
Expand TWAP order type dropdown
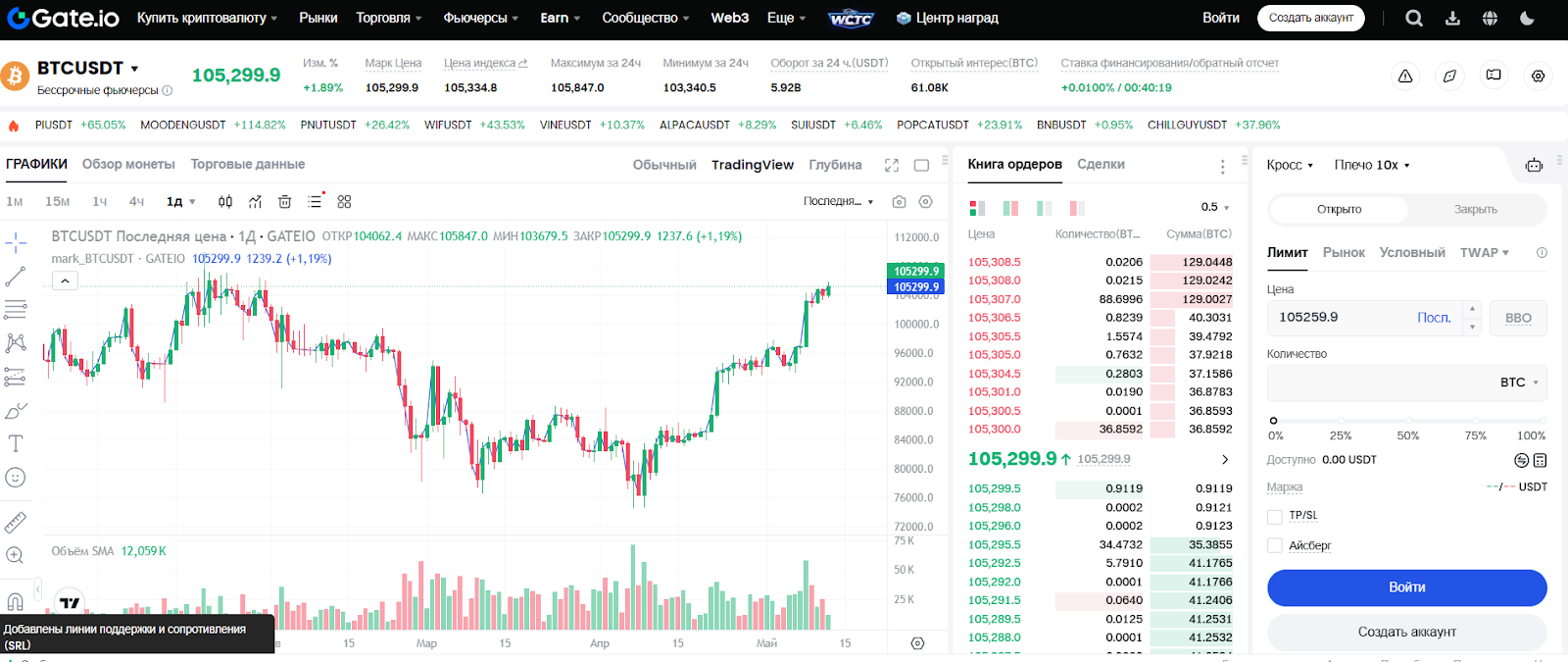click(x=1485, y=252)
